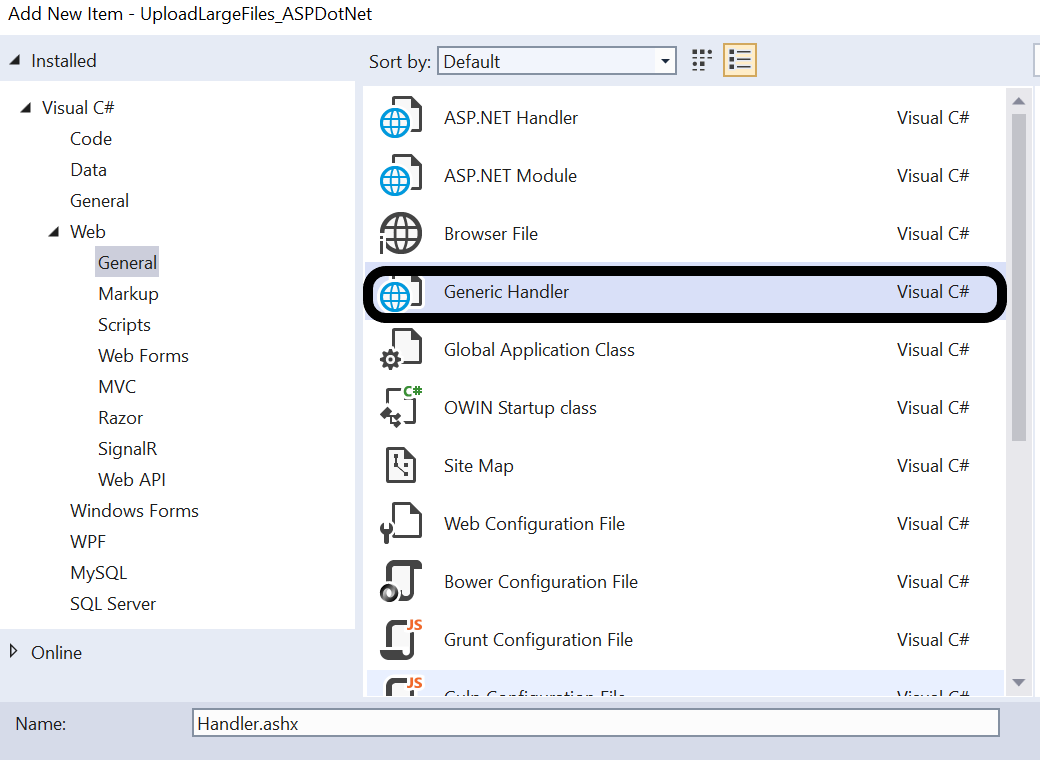Select the Data category
1040x760 pixels.
coord(88,170)
